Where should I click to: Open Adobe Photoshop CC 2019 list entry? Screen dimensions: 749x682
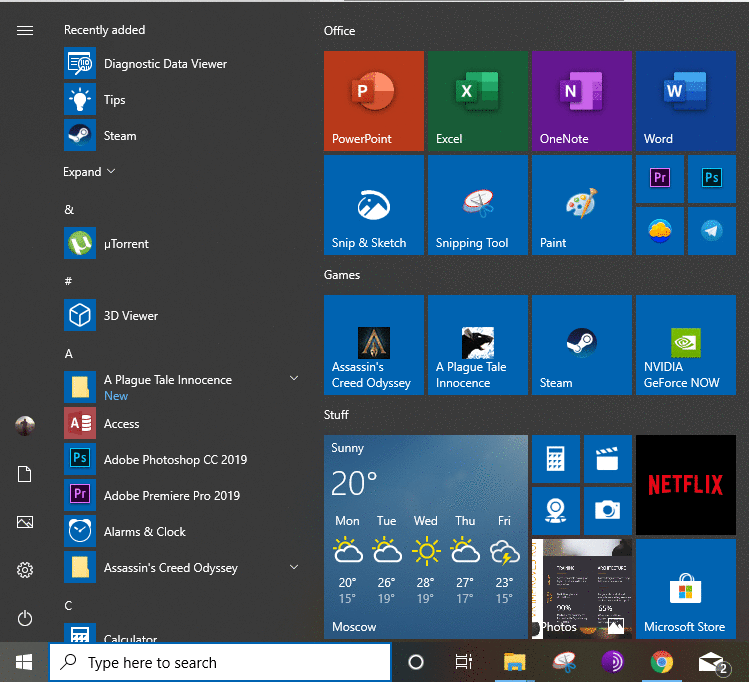tap(184, 459)
